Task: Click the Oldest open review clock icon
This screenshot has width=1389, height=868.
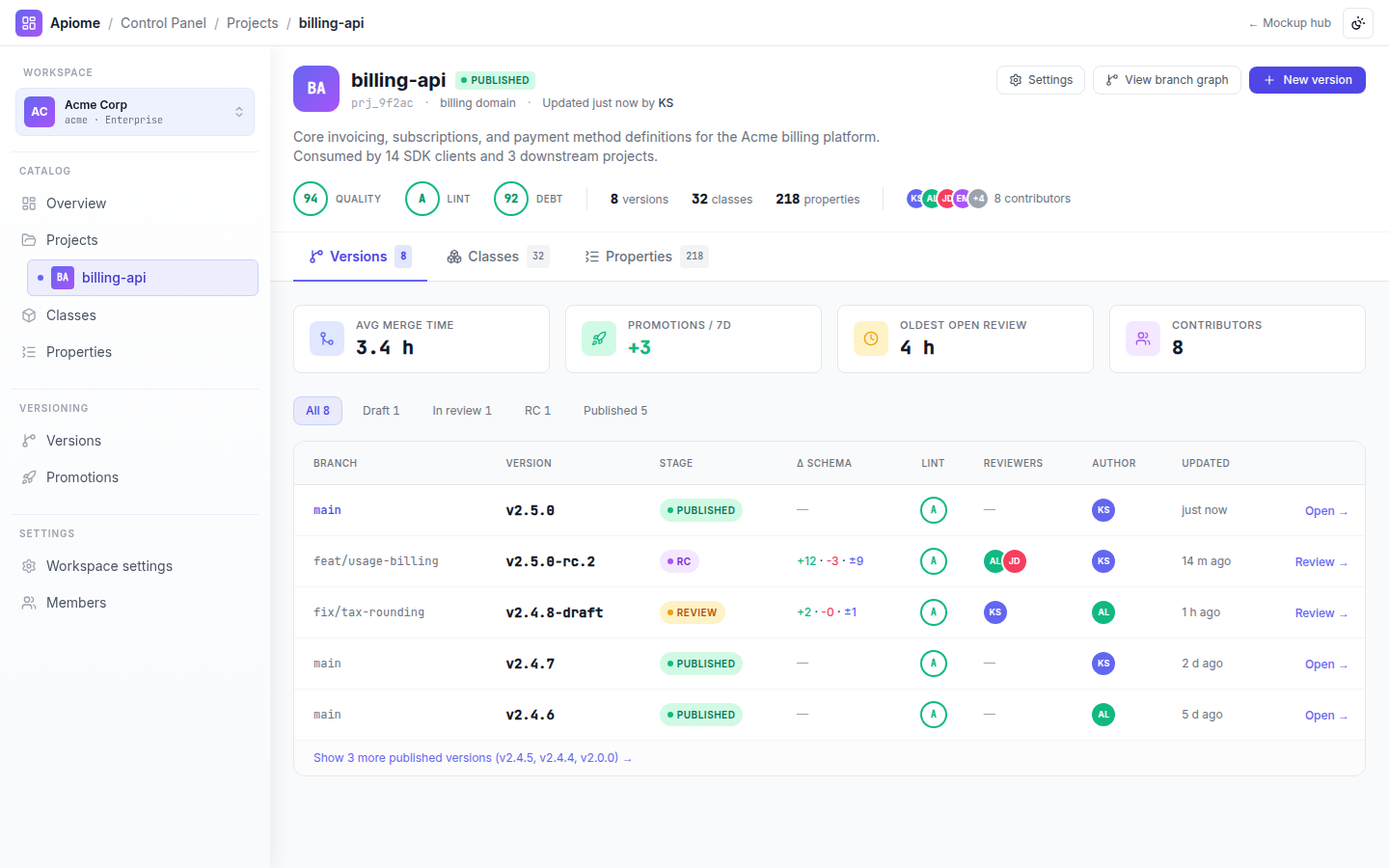Action: [x=871, y=339]
